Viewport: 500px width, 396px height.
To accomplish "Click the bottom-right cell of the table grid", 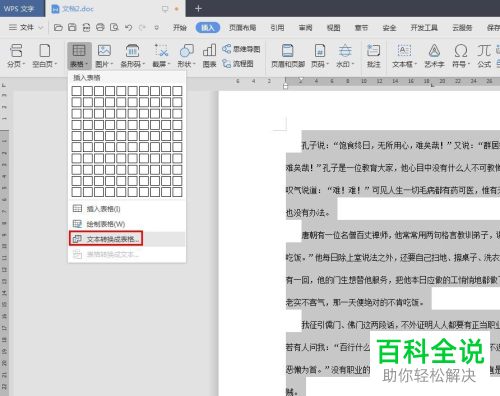I will tap(177, 192).
